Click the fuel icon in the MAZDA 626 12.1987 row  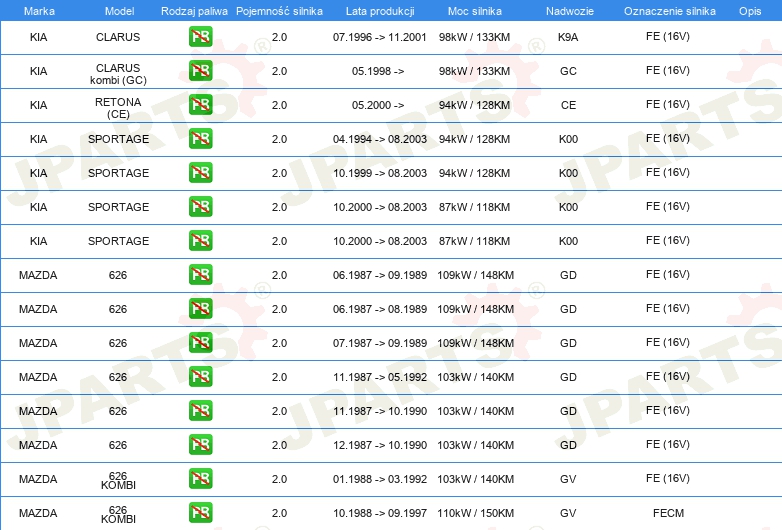[200, 445]
